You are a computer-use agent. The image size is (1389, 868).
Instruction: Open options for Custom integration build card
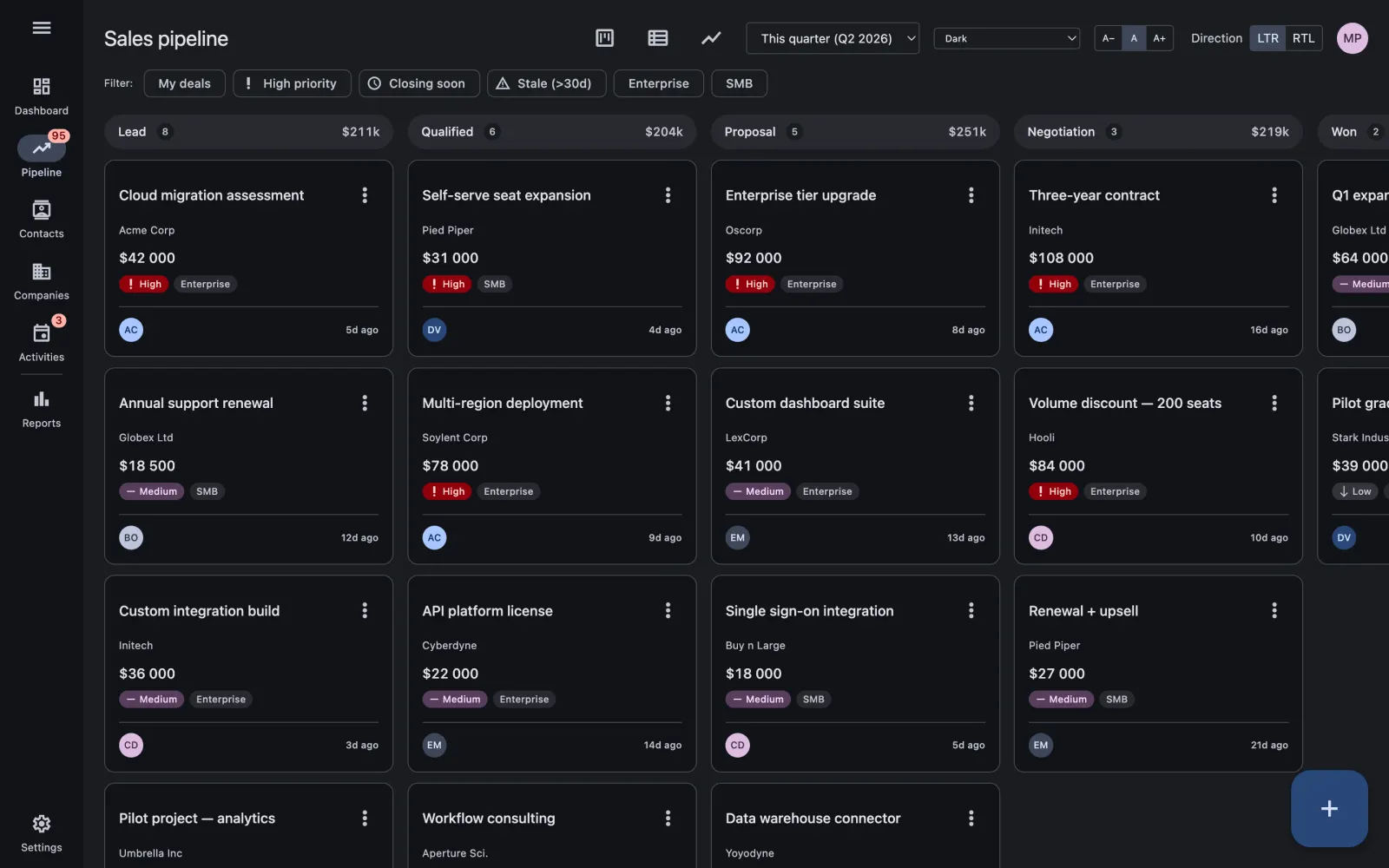click(x=365, y=611)
